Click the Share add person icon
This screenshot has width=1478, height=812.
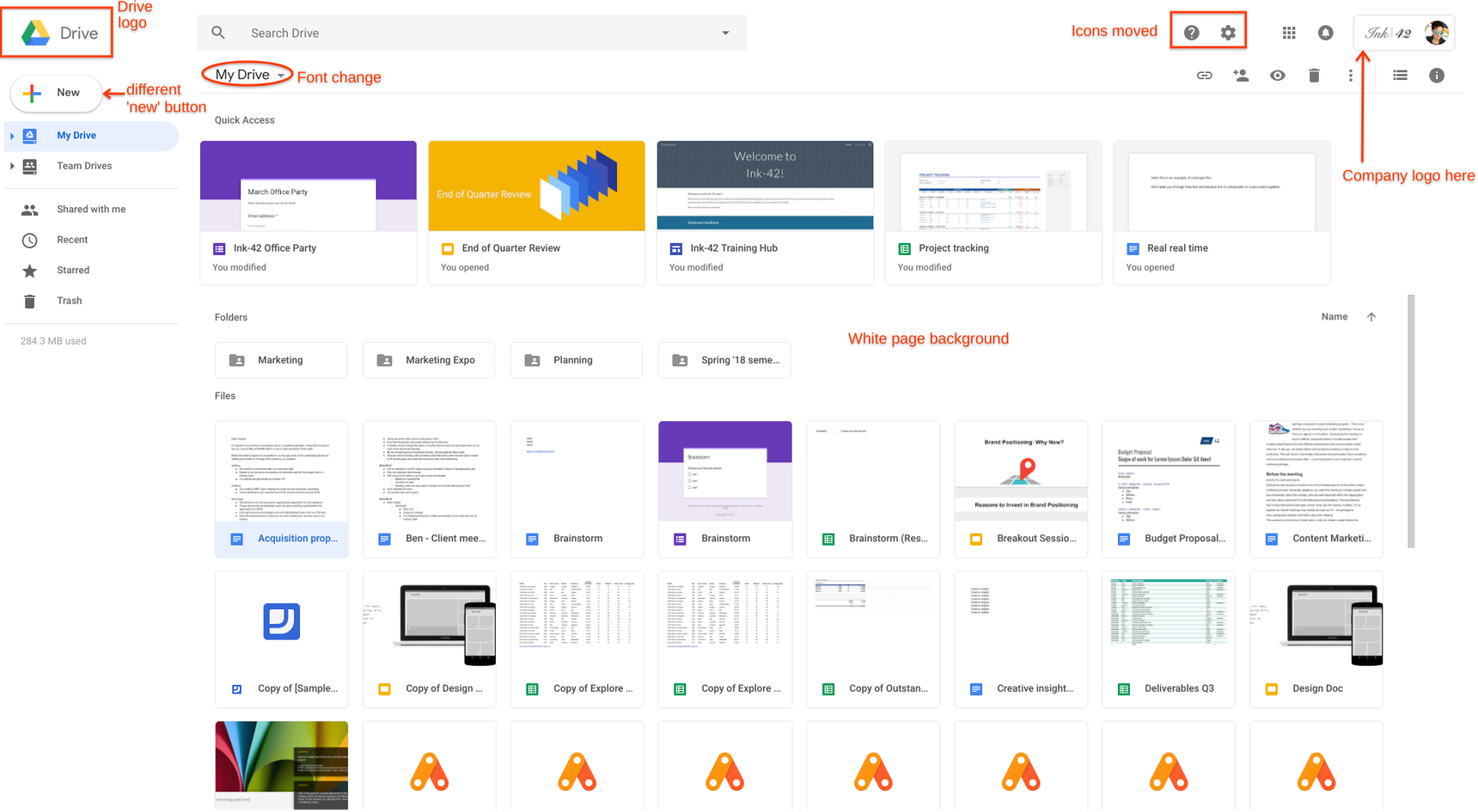click(1241, 76)
